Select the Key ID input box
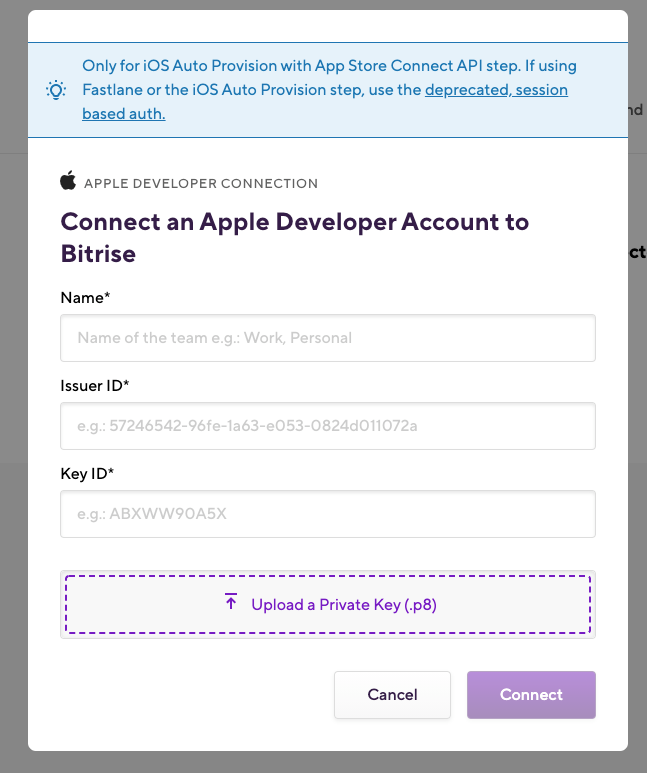 [328, 514]
